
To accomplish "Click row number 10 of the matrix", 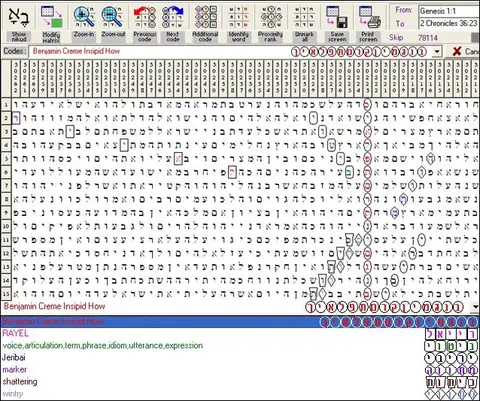I will point(6,227).
